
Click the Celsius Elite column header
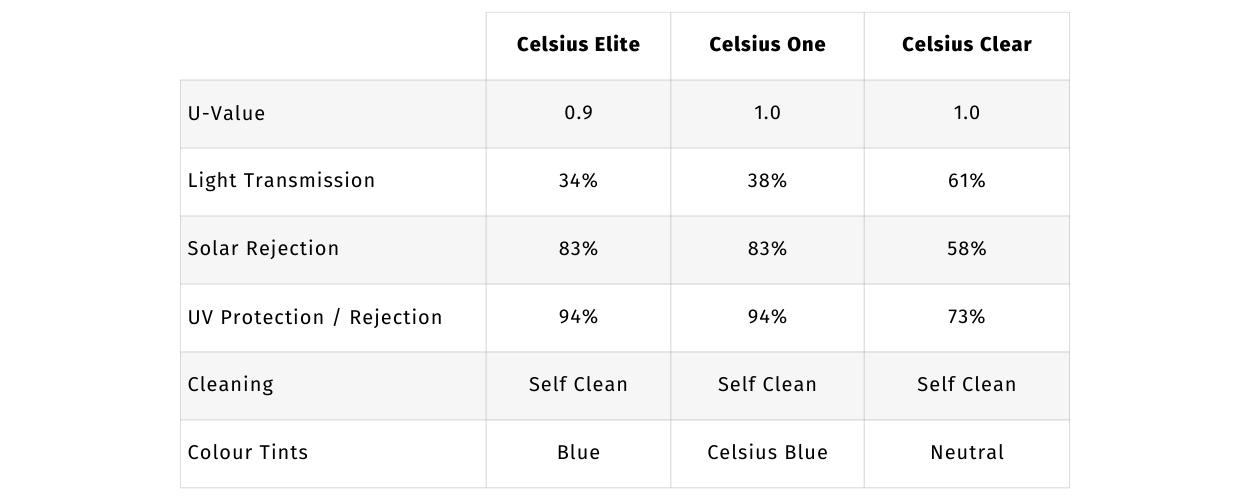tap(578, 45)
